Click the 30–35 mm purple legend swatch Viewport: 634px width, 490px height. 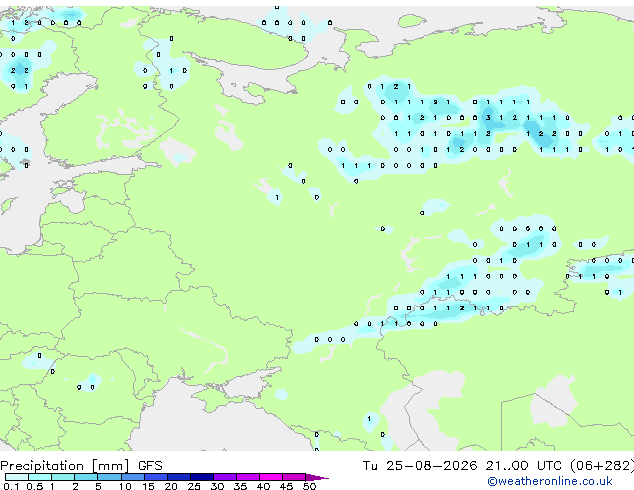coord(224,477)
